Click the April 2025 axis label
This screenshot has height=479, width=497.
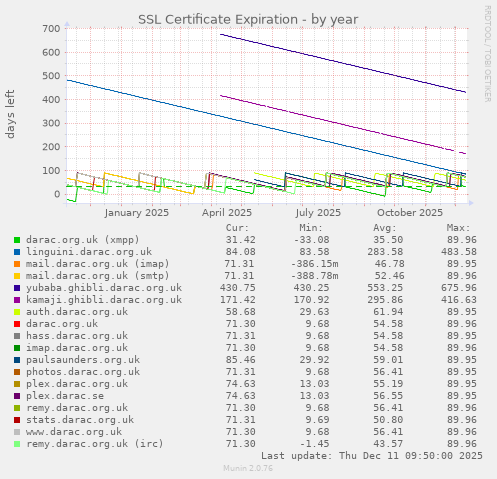227,213
